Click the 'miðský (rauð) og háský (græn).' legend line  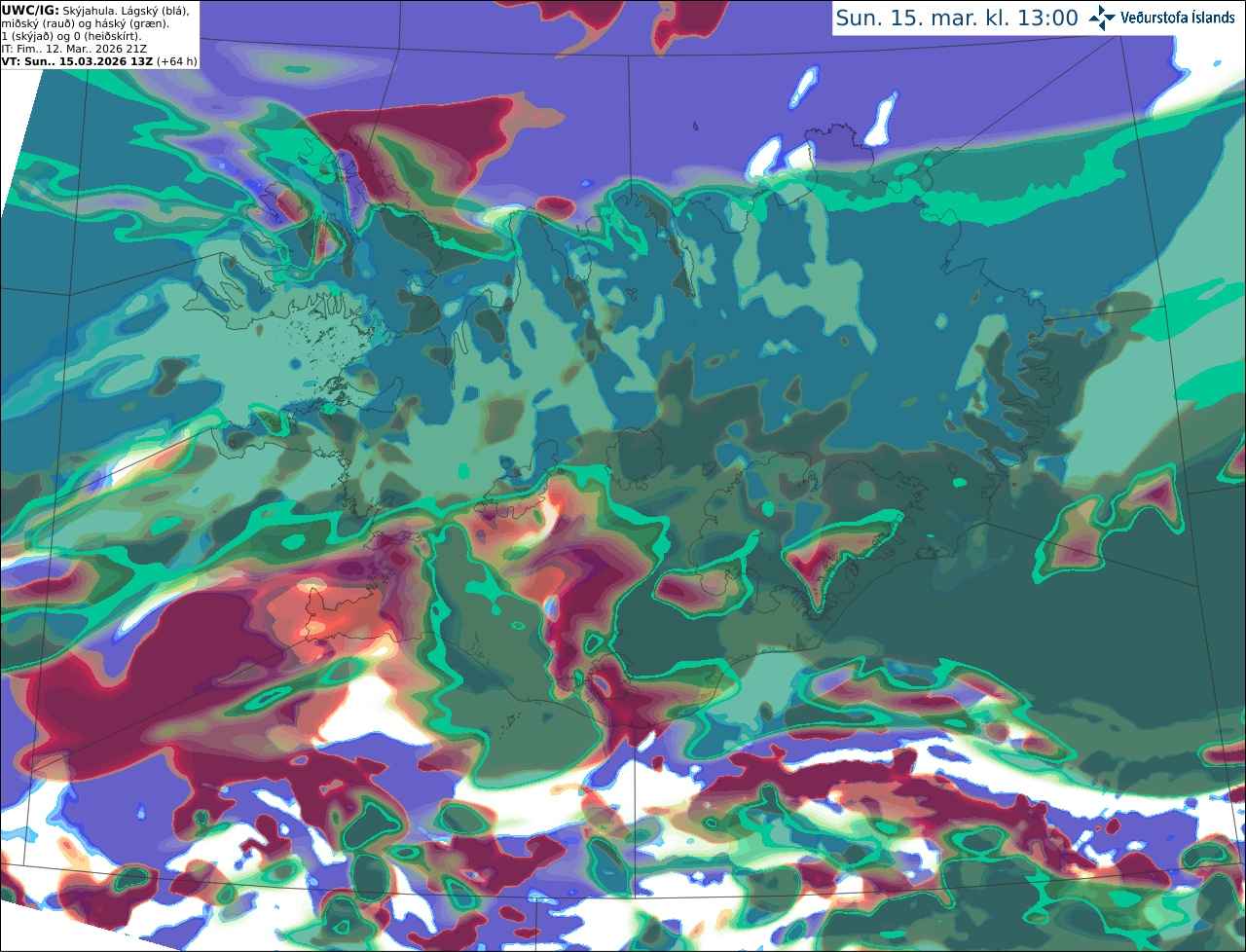(x=85, y=23)
